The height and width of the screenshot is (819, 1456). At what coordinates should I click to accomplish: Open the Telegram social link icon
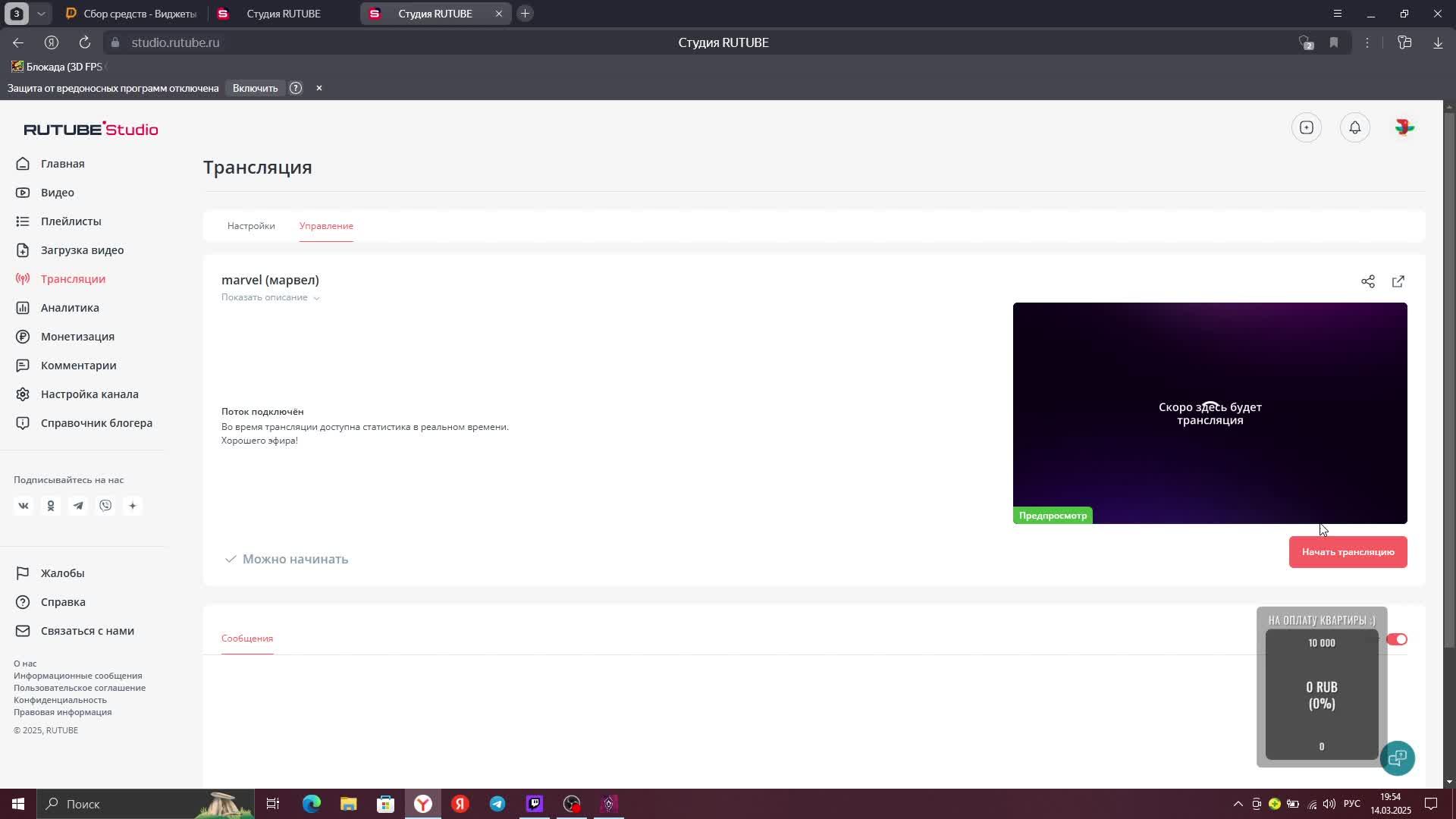tap(78, 506)
